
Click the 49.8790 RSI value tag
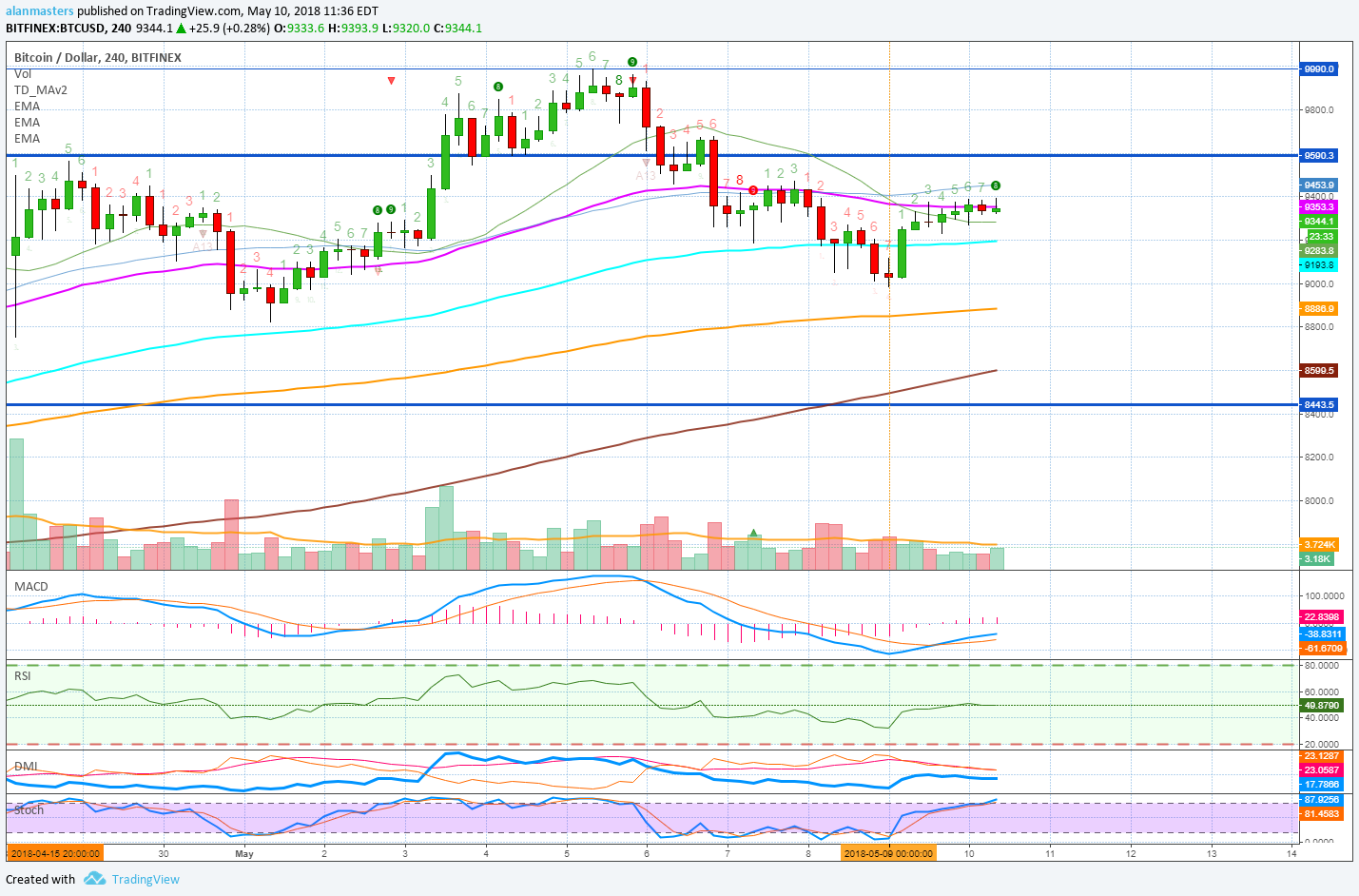click(x=1322, y=705)
